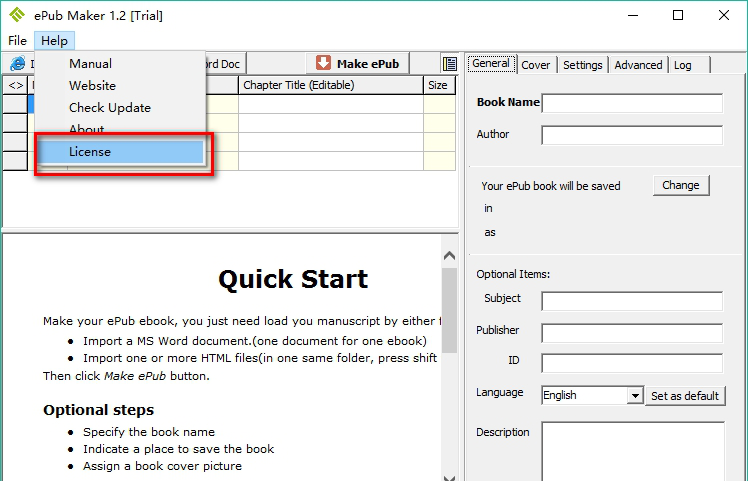Close the ePub Maker window
The height and width of the screenshot is (500, 748).
(724, 15)
